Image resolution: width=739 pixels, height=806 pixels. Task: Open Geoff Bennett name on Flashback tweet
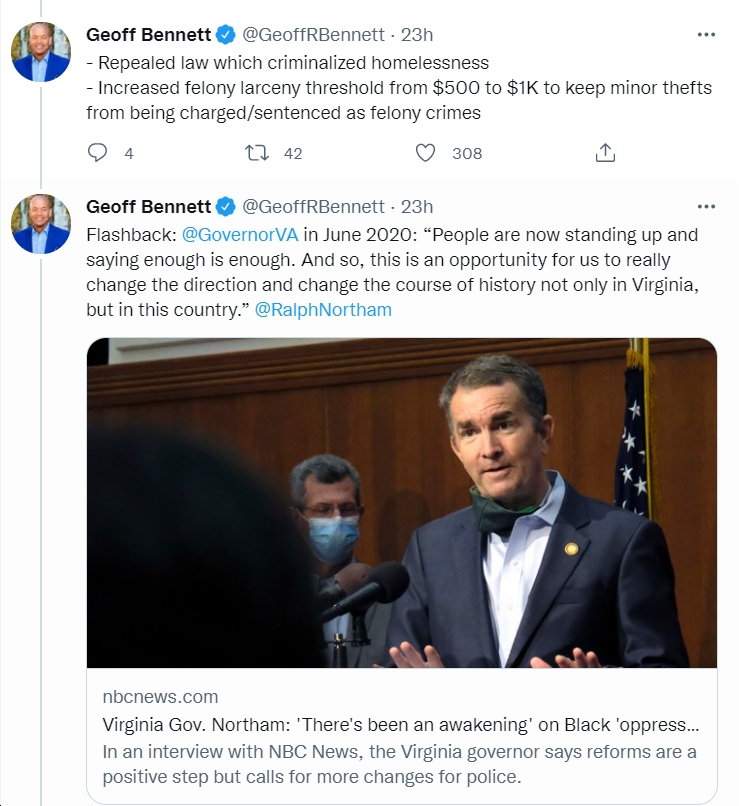click(149, 207)
